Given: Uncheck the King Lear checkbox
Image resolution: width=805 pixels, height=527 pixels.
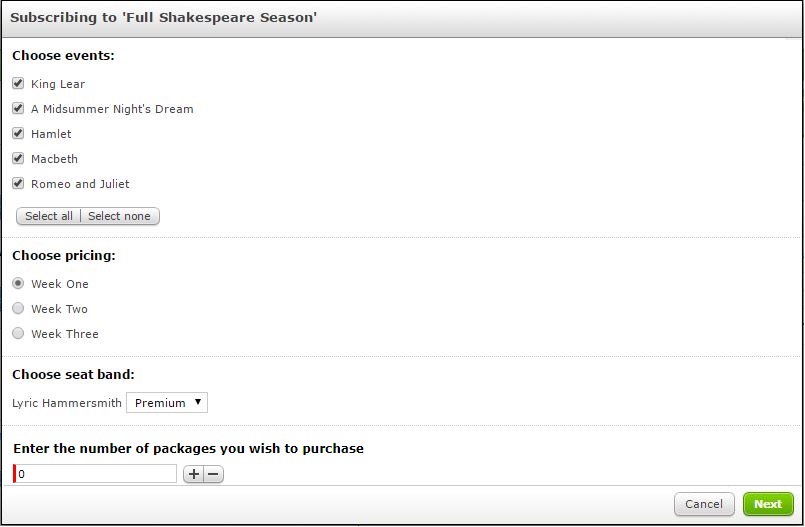Looking at the screenshot, I should click(18, 84).
